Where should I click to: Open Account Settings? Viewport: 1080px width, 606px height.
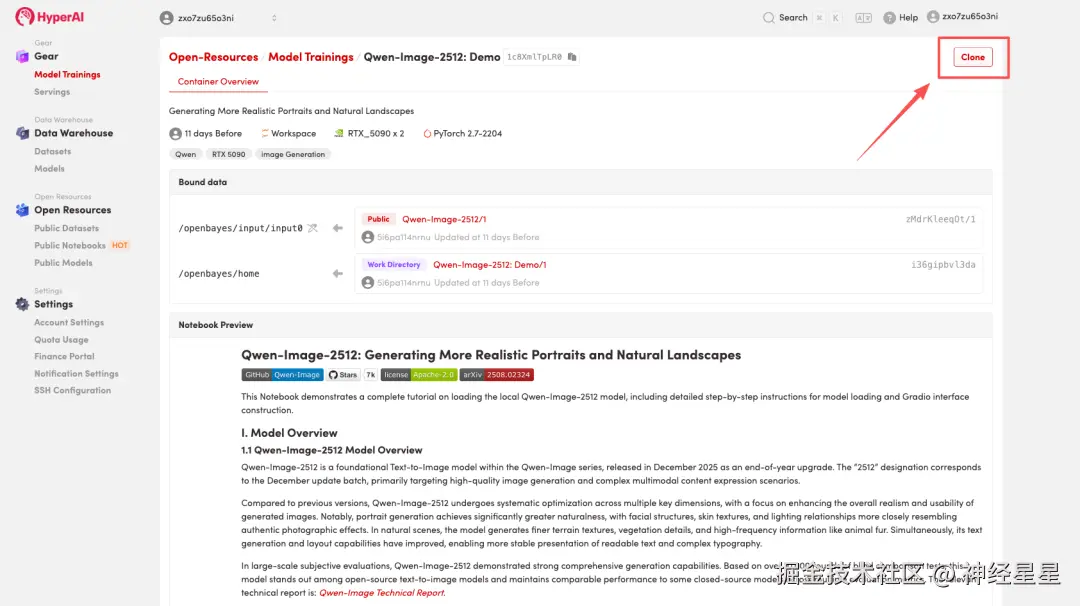point(69,322)
